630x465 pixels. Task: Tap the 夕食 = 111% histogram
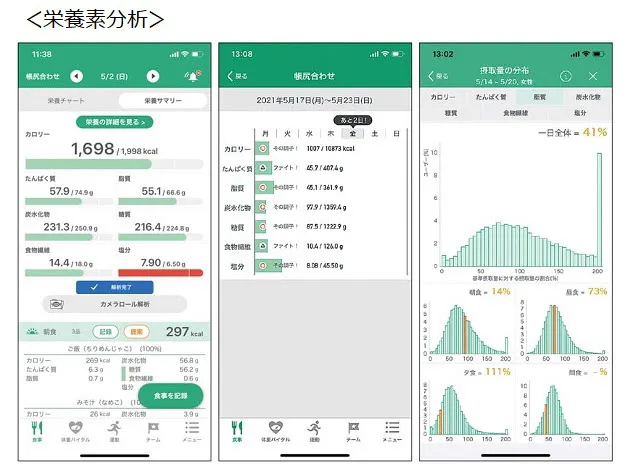click(468, 410)
